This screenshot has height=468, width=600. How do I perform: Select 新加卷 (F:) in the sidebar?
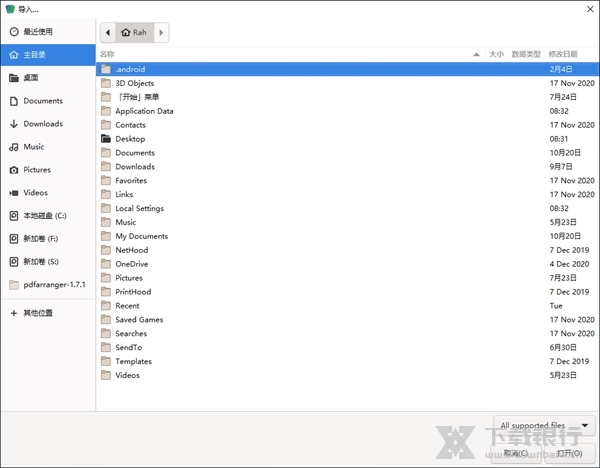click(x=42, y=239)
